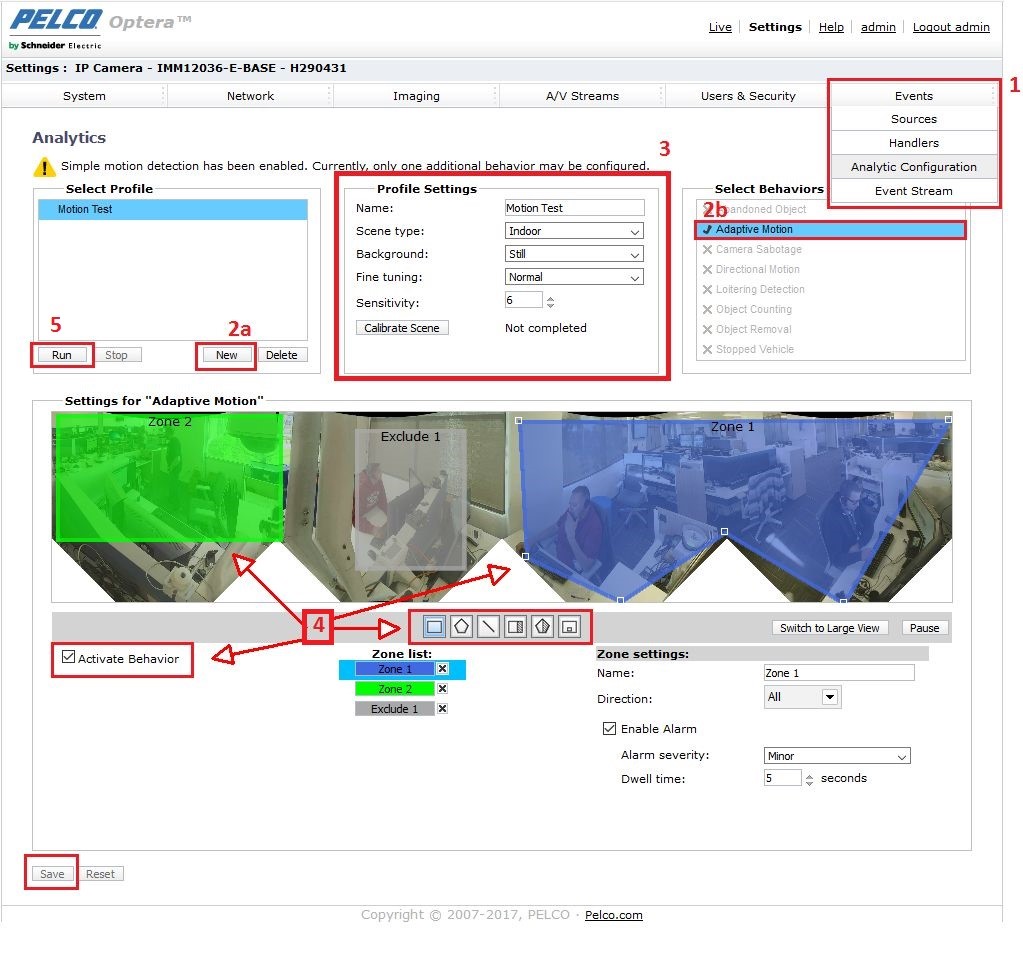Toggle the Enable Alarm checkbox

click(609, 728)
